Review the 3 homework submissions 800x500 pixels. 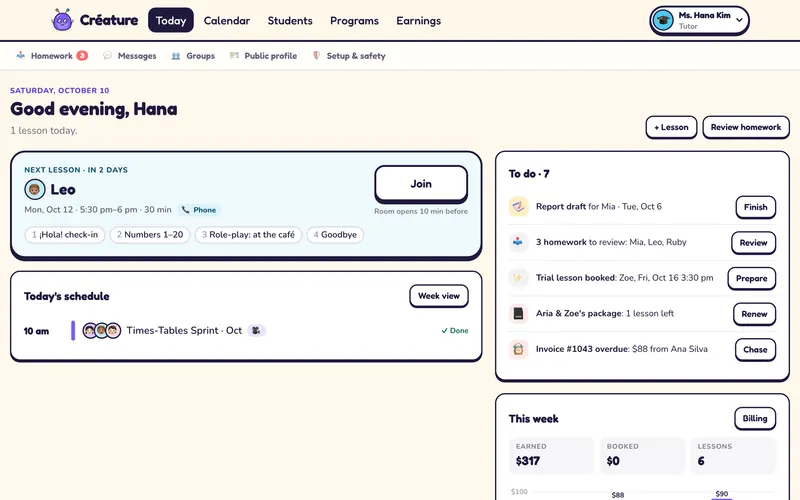click(x=754, y=243)
